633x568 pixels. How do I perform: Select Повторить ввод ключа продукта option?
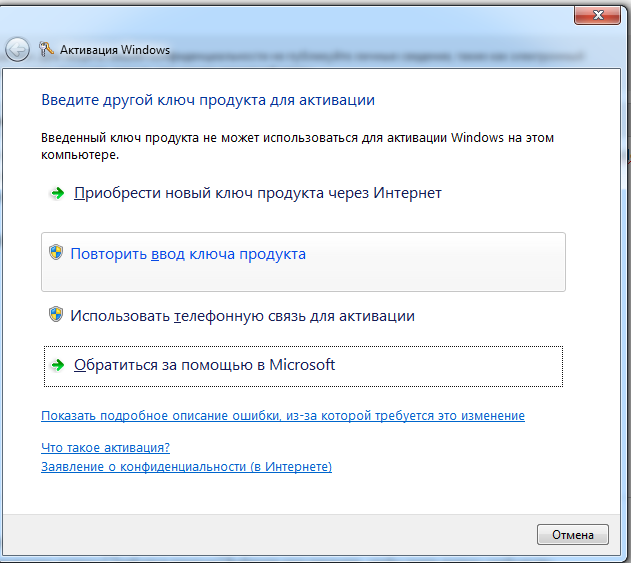click(x=303, y=262)
